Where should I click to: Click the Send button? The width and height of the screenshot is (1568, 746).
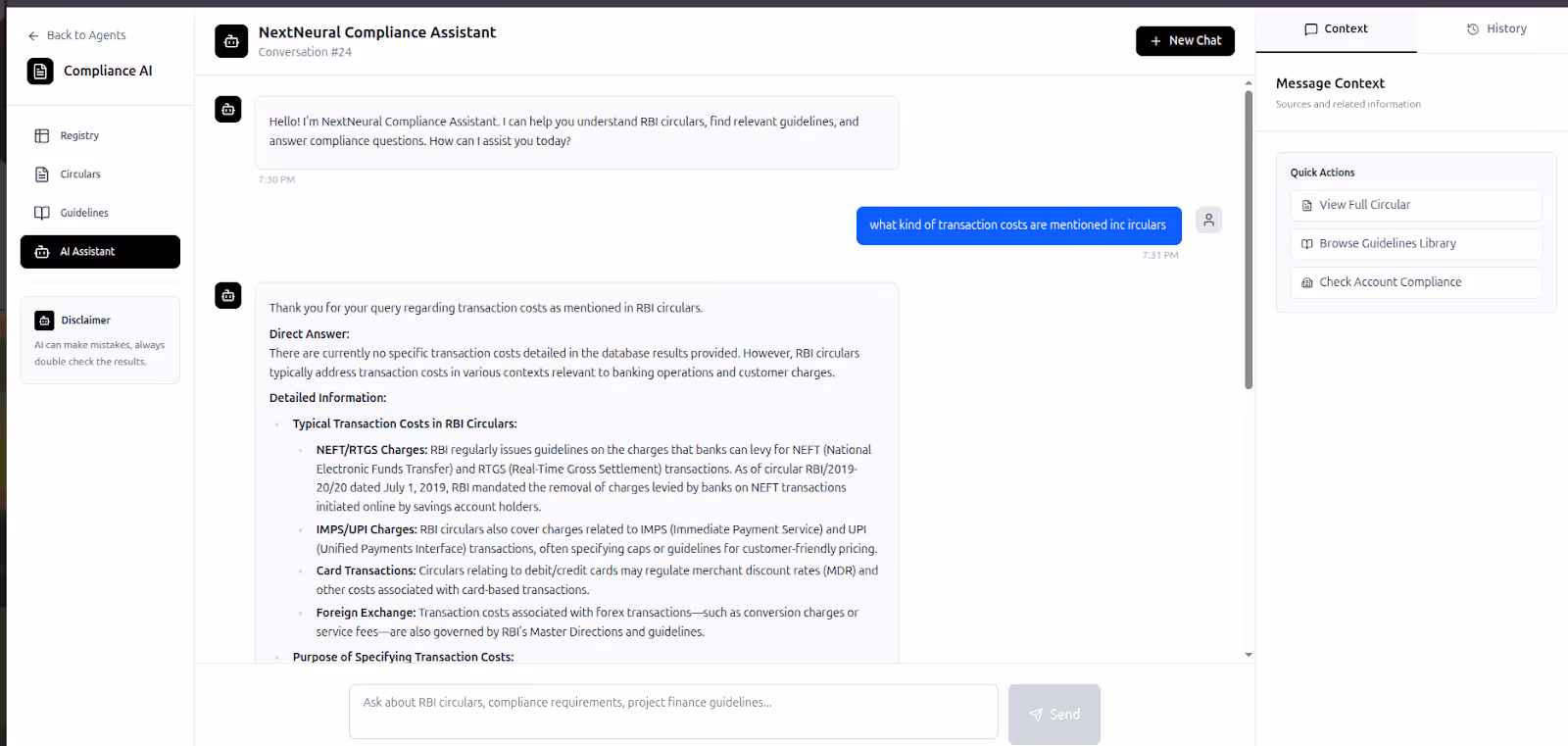1054,715
